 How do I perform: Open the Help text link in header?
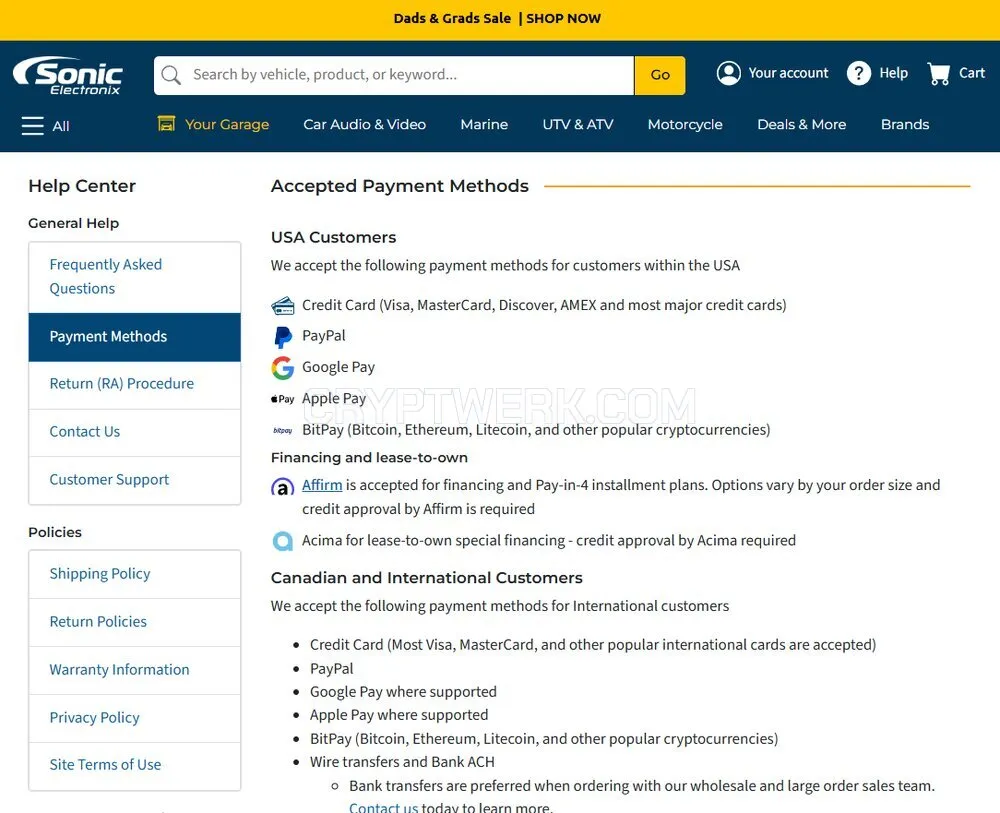click(893, 73)
